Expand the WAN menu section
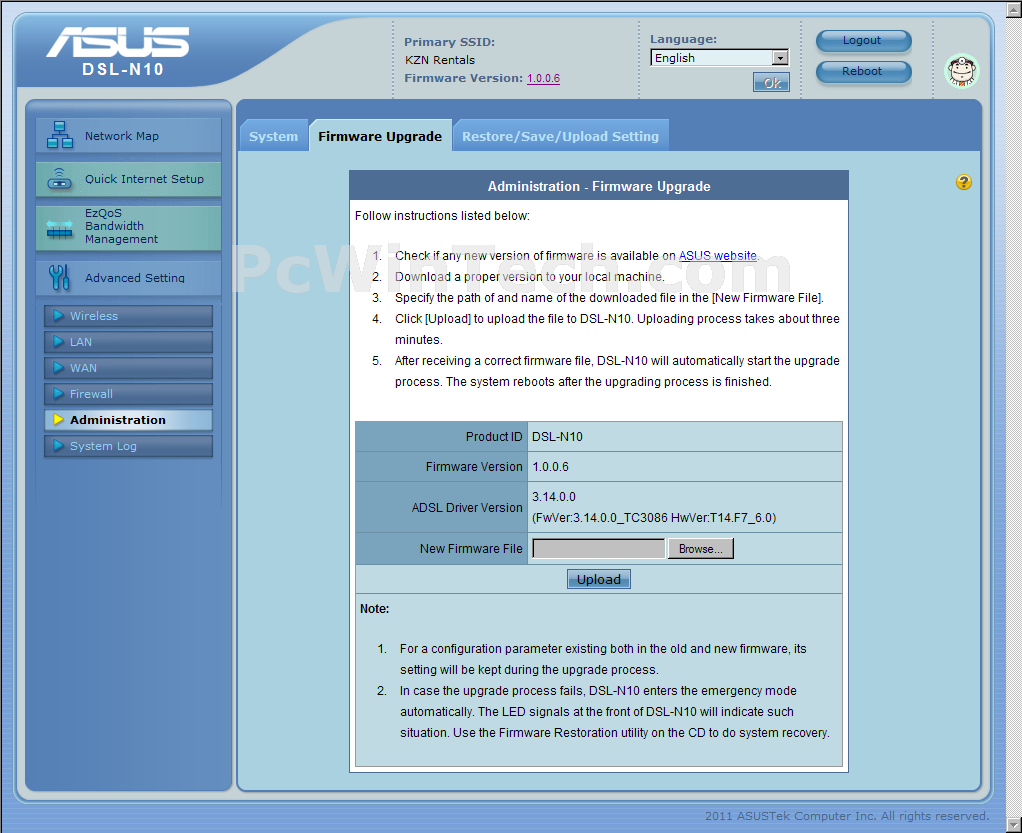The height and width of the screenshot is (833, 1022). 128,368
